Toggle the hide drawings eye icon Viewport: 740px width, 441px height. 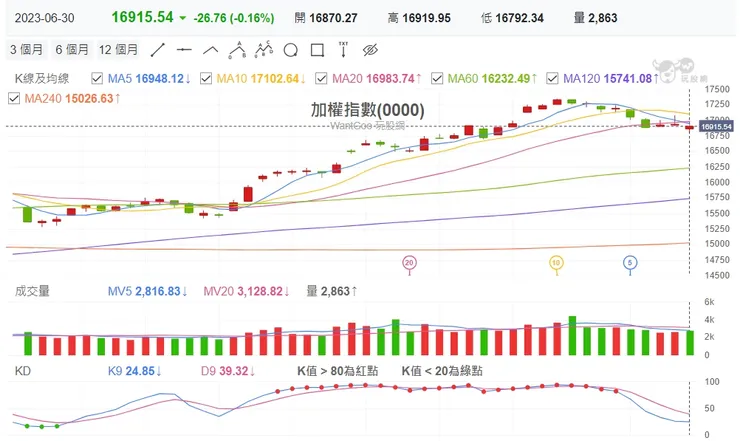pos(370,50)
